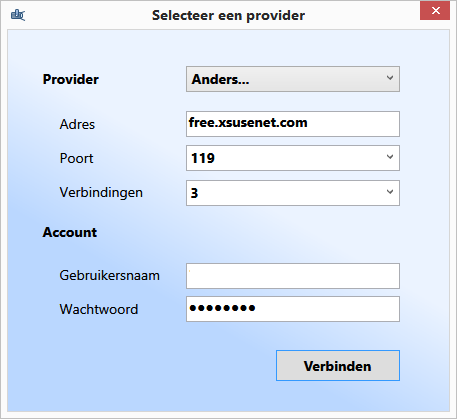Viewport: 457px width, 419px height.
Task: Expand the Provider dropdown arrow
Action: pos(390,78)
